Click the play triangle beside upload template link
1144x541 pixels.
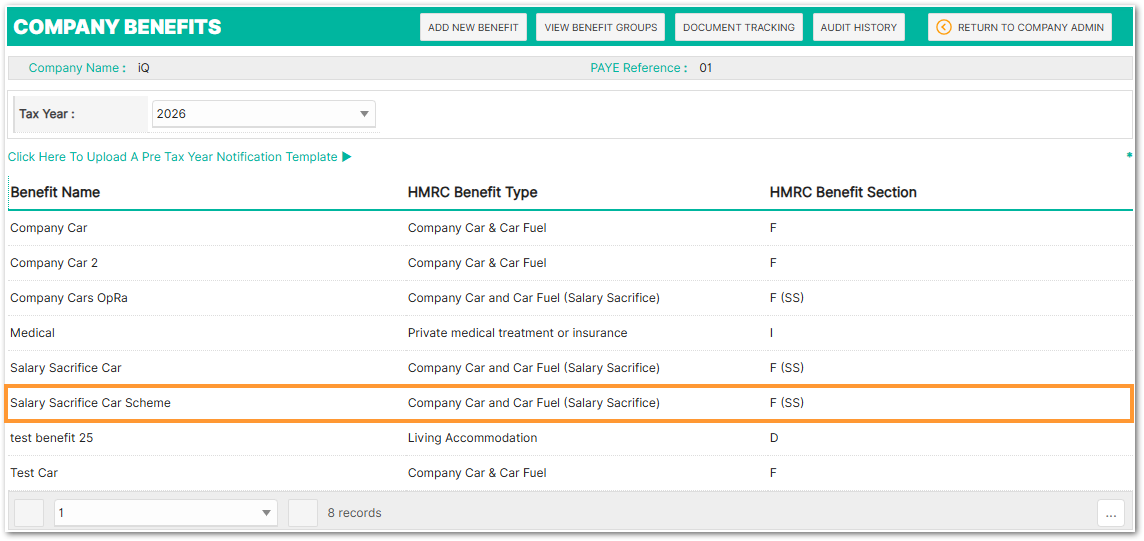[347, 157]
